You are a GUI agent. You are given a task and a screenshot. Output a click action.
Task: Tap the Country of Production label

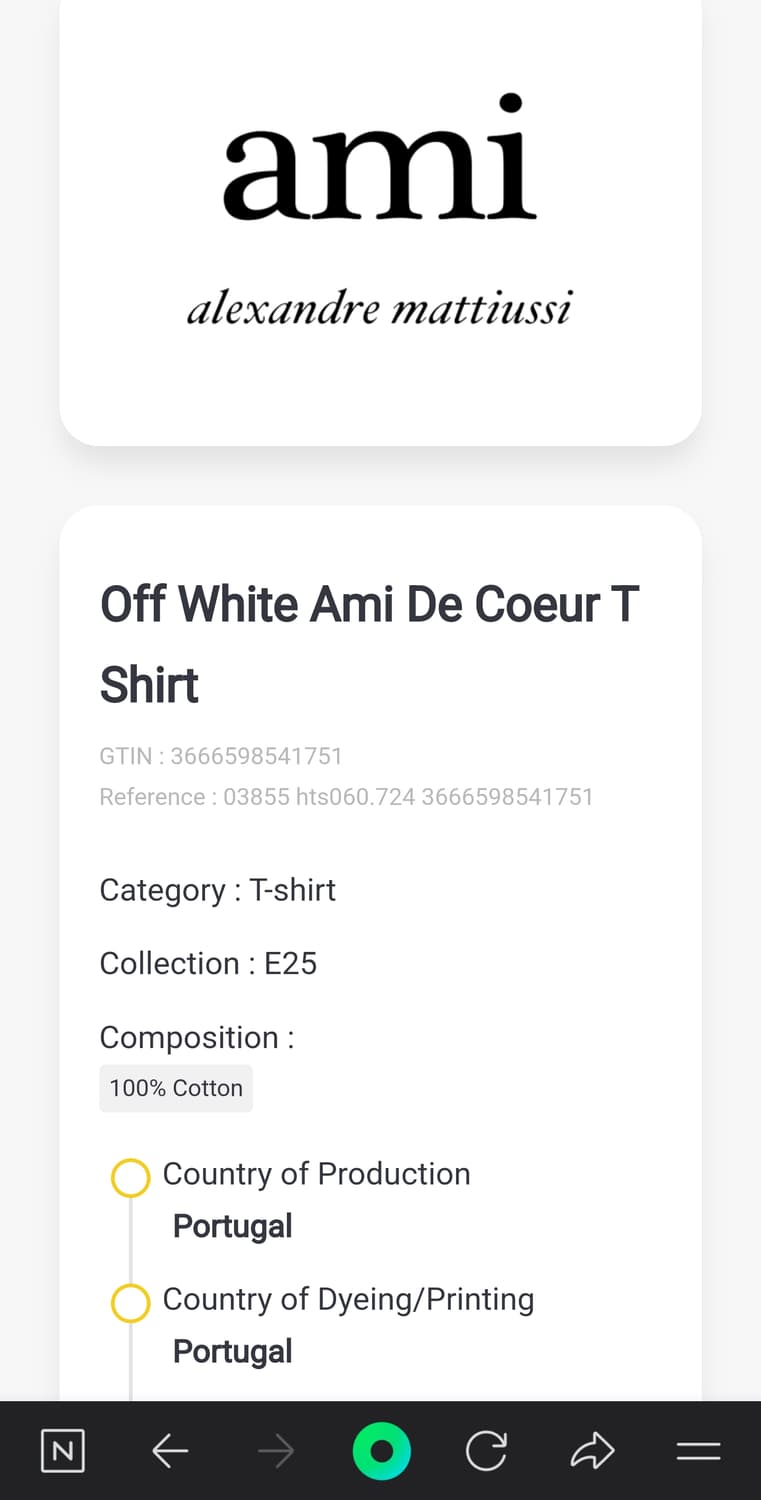[316, 1174]
